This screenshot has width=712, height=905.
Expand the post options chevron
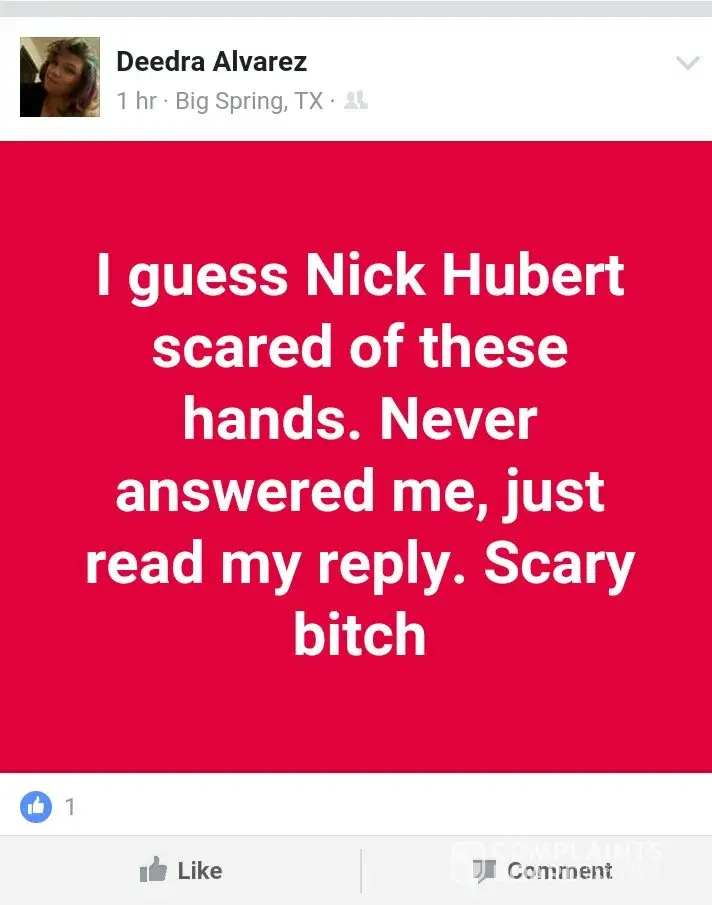coord(688,62)
